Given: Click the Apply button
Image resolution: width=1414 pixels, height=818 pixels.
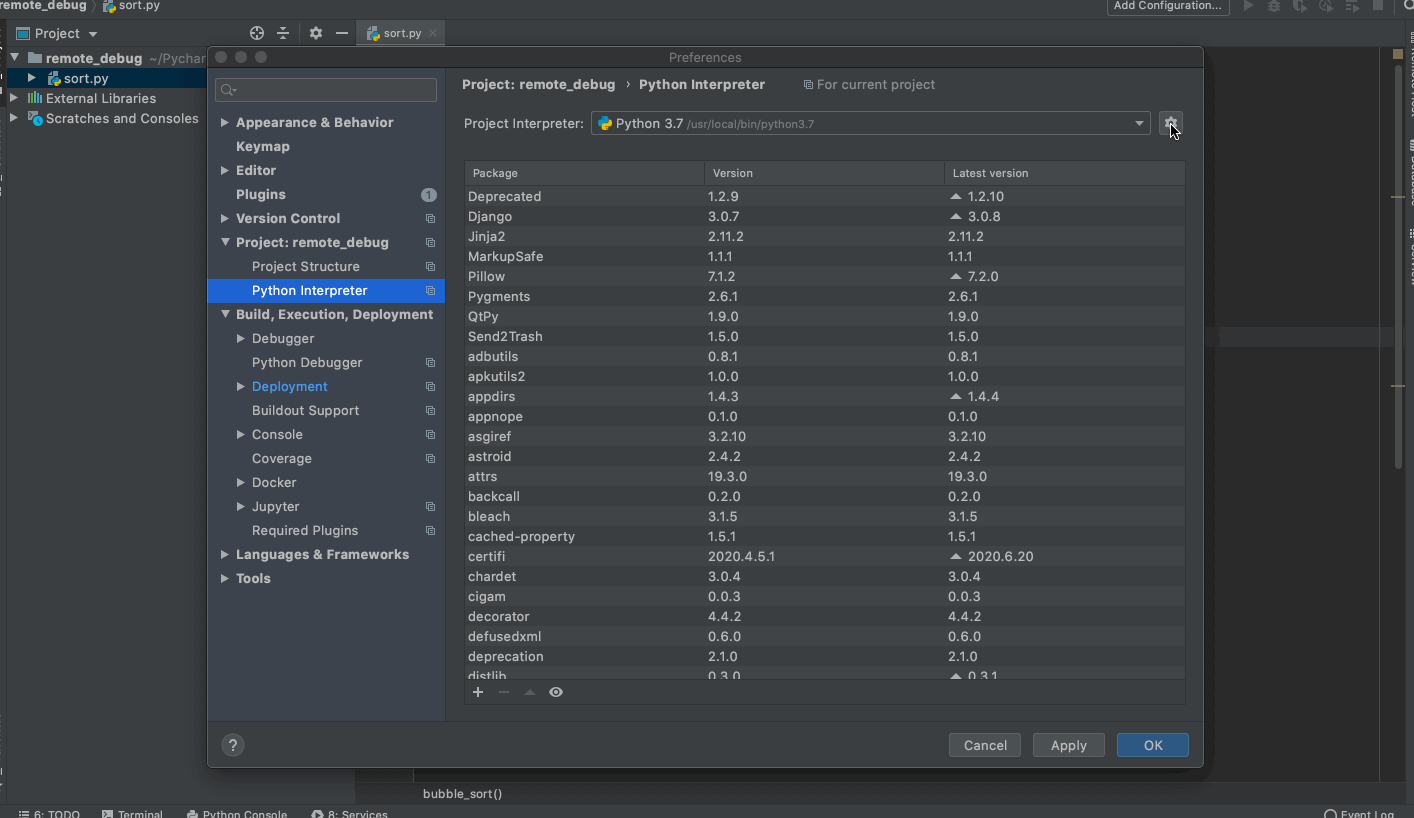Looking at the screenshot, I should pos(1068,745).
